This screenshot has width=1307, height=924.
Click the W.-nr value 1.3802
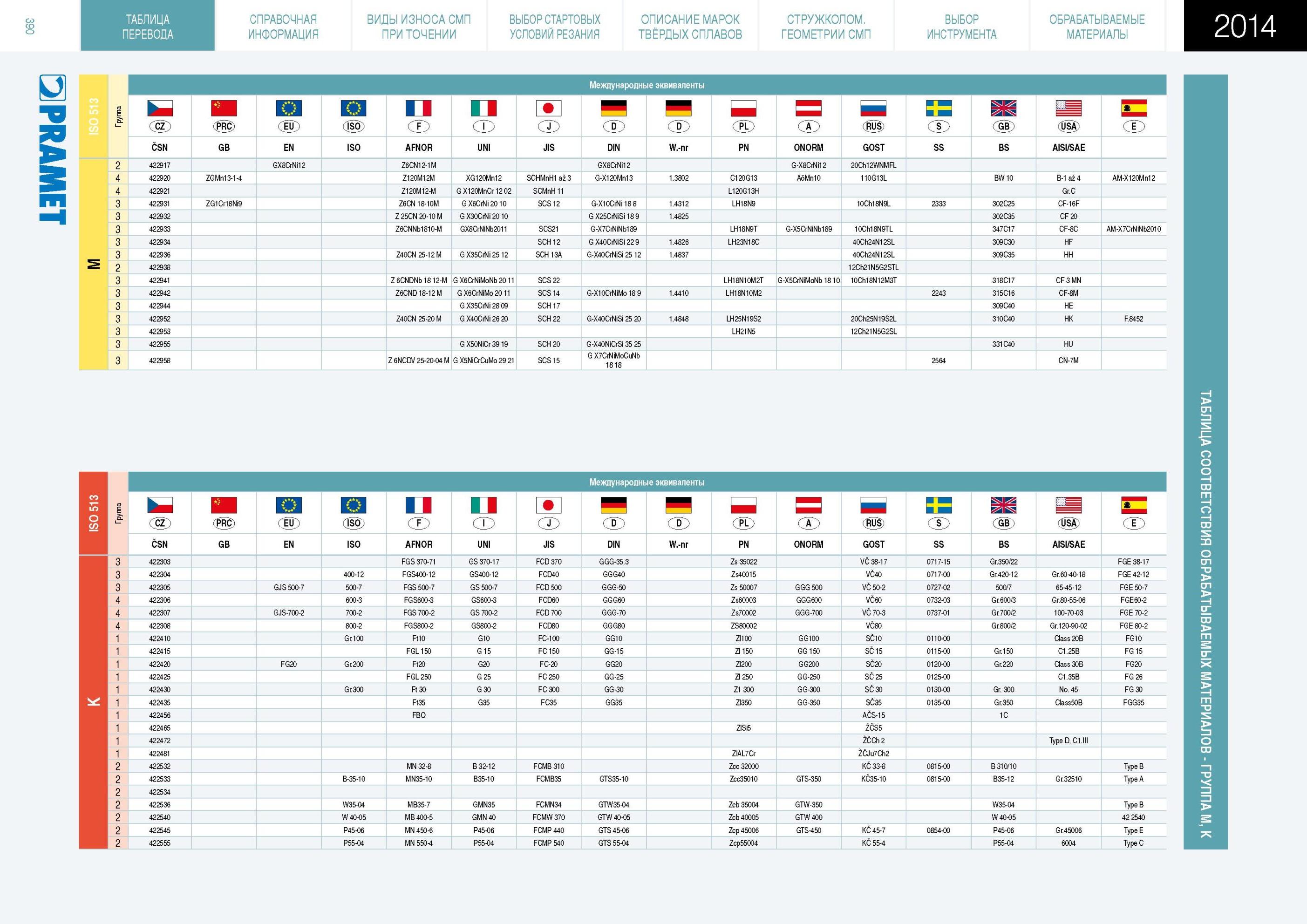[679, 178]
